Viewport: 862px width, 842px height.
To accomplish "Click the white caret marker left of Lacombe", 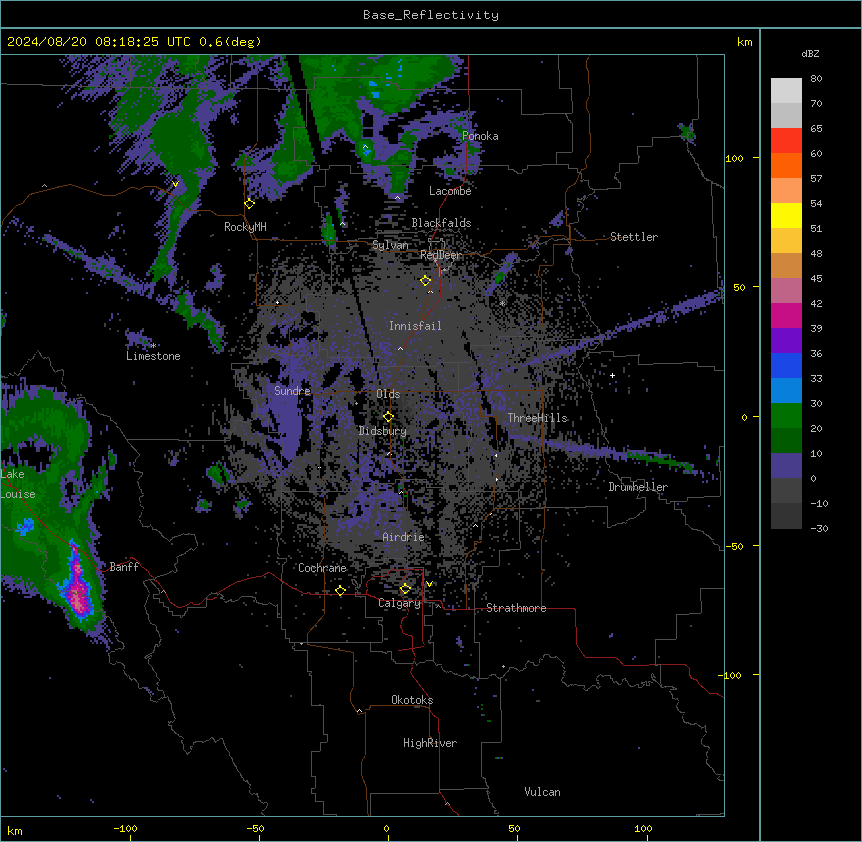I will 397,197.
